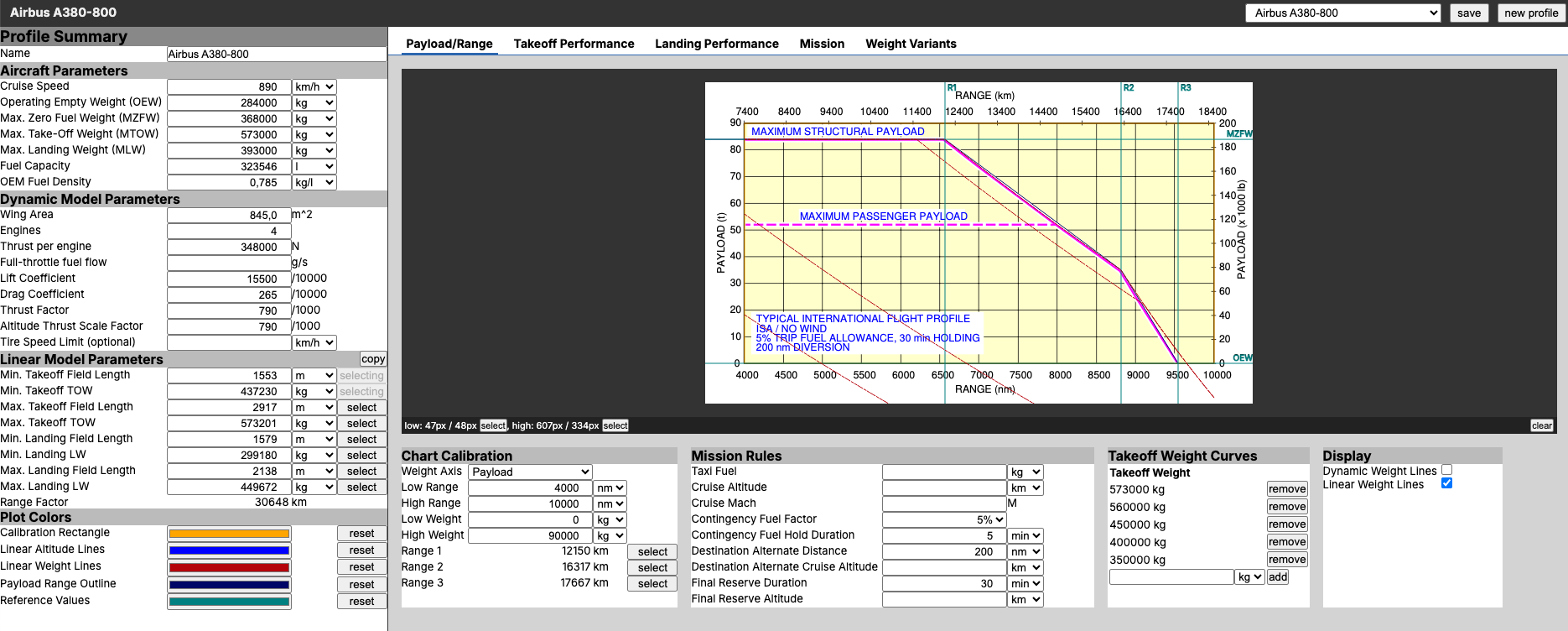The image size is (1568, 631).
Task: Uncheck Linear Weight Lines checkbox
Action: point(1446,483)
